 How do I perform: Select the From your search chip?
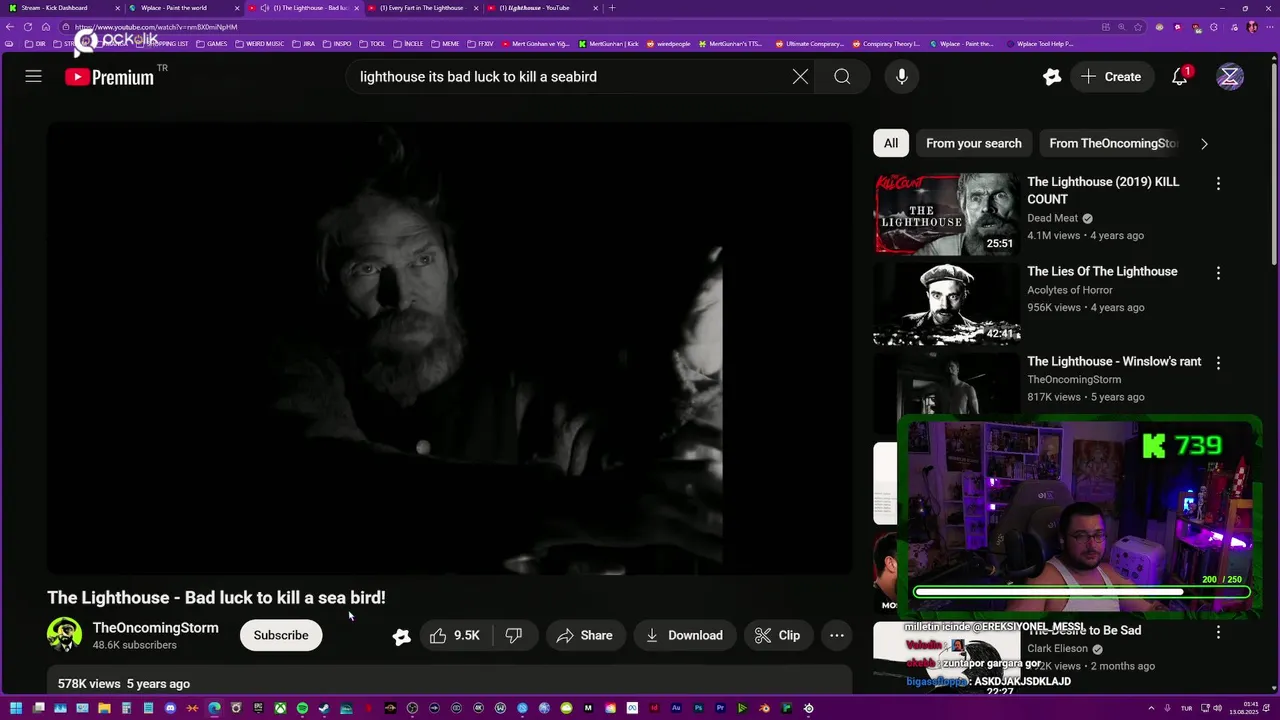(974, 143)
